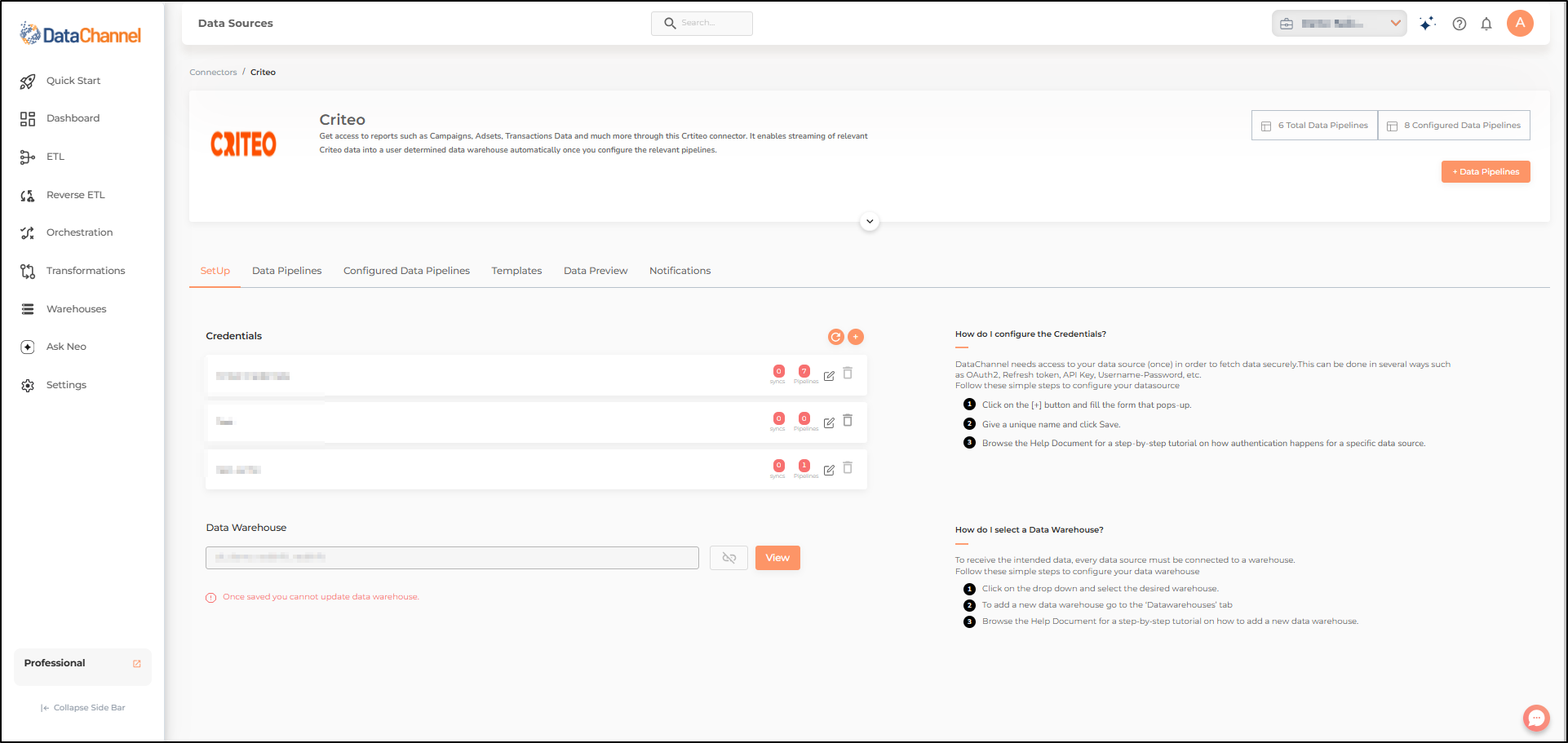Open the ETL section in sidebar
The image size is (1568, 743).
55,157
